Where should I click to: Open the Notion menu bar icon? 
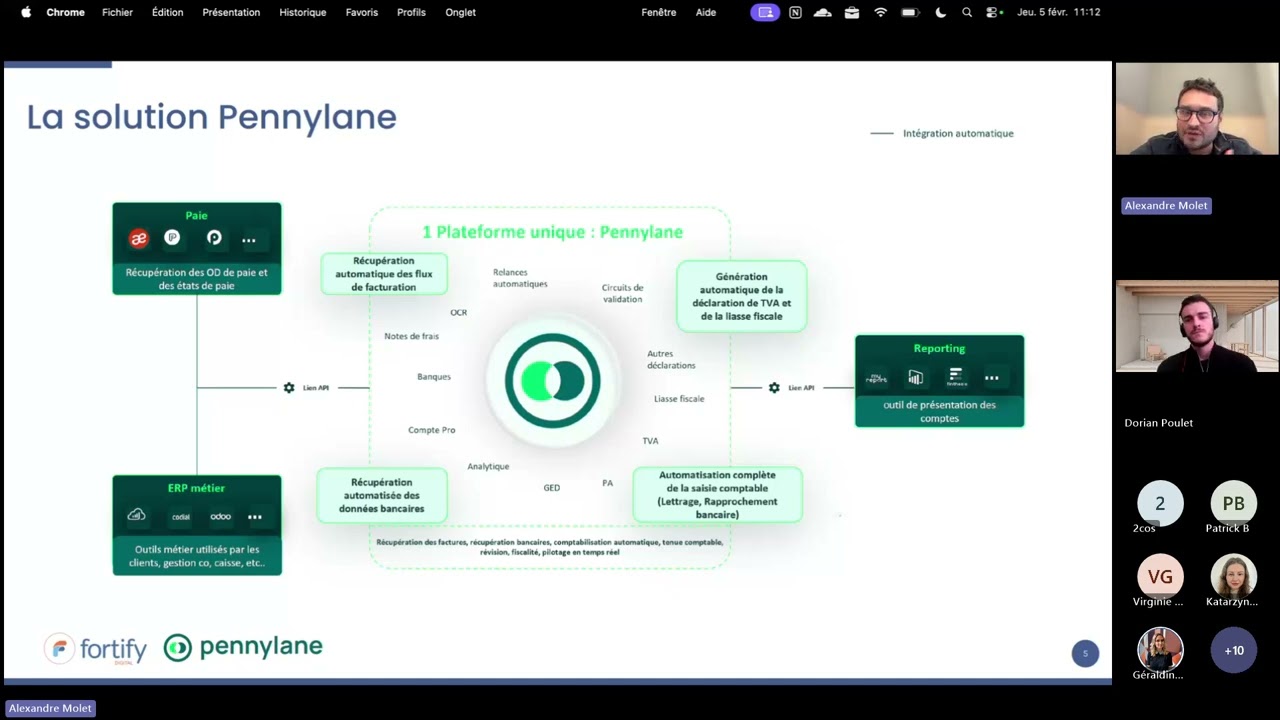pyautogui.click(x=795, y=12)
